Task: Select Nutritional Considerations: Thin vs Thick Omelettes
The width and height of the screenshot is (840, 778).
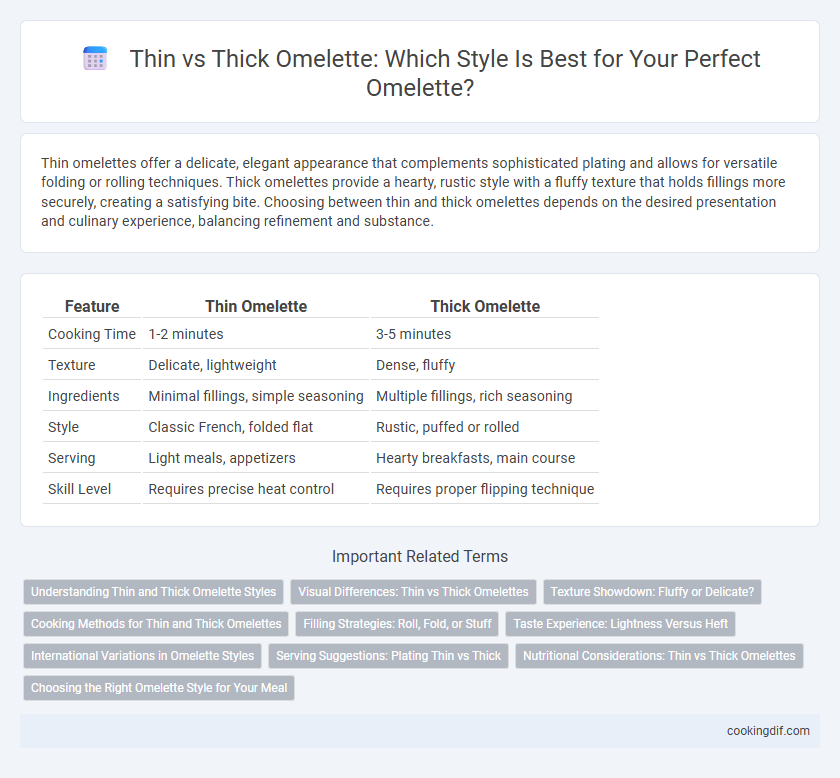Action: pyautogui.click(x=659, y=656)
